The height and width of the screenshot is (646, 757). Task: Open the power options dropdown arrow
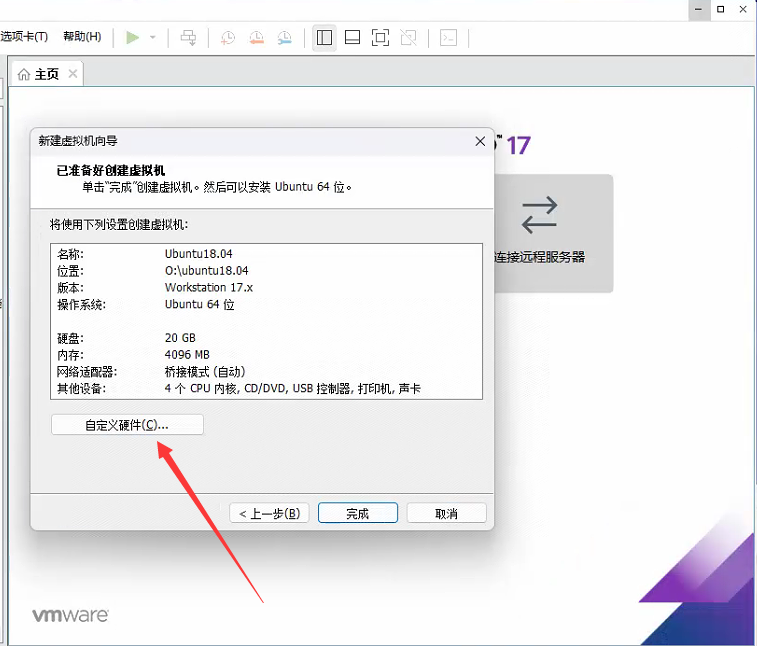pos(153,37)
